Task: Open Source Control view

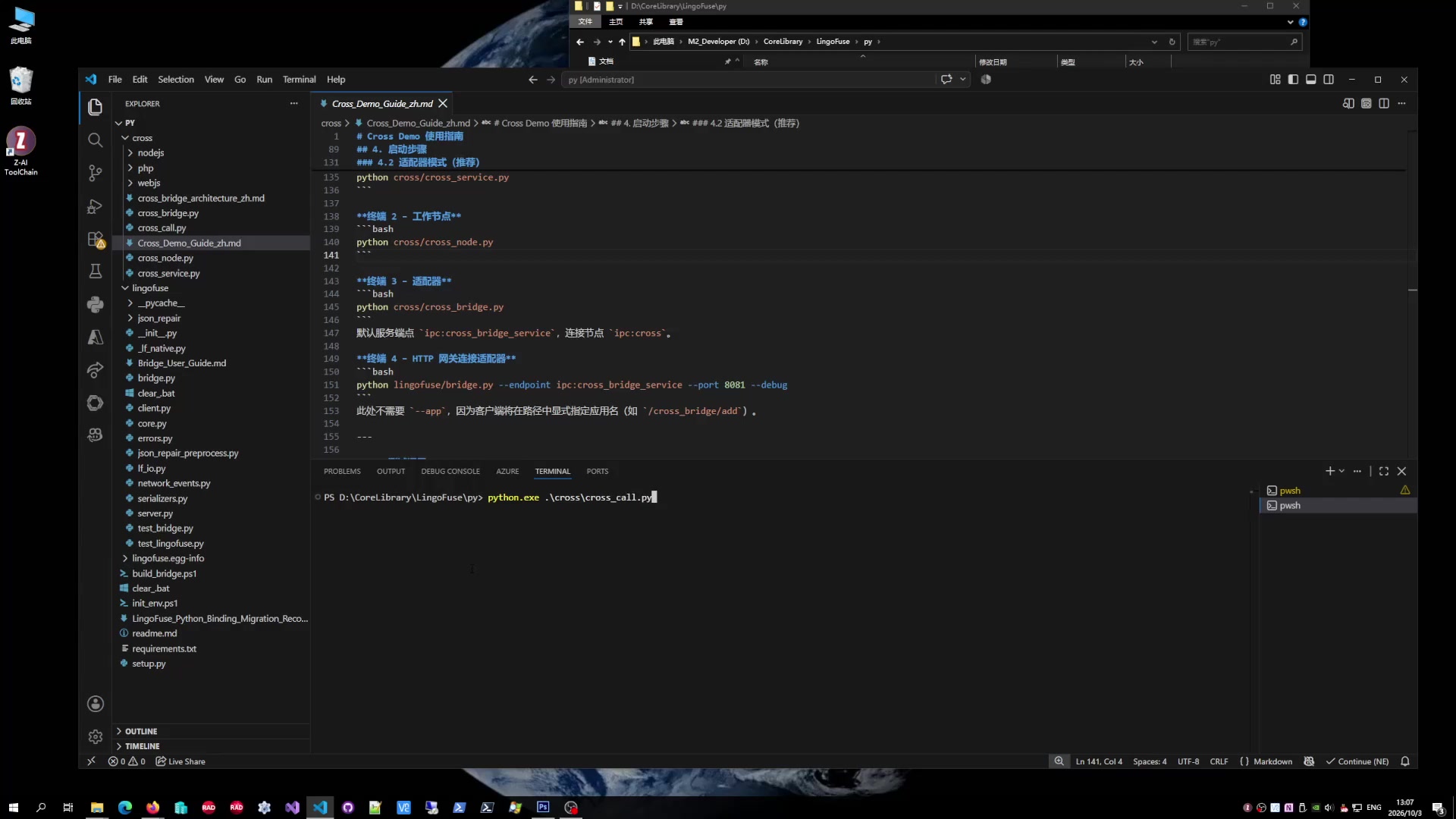Action: pyautogui.click(x=95, y=173)
